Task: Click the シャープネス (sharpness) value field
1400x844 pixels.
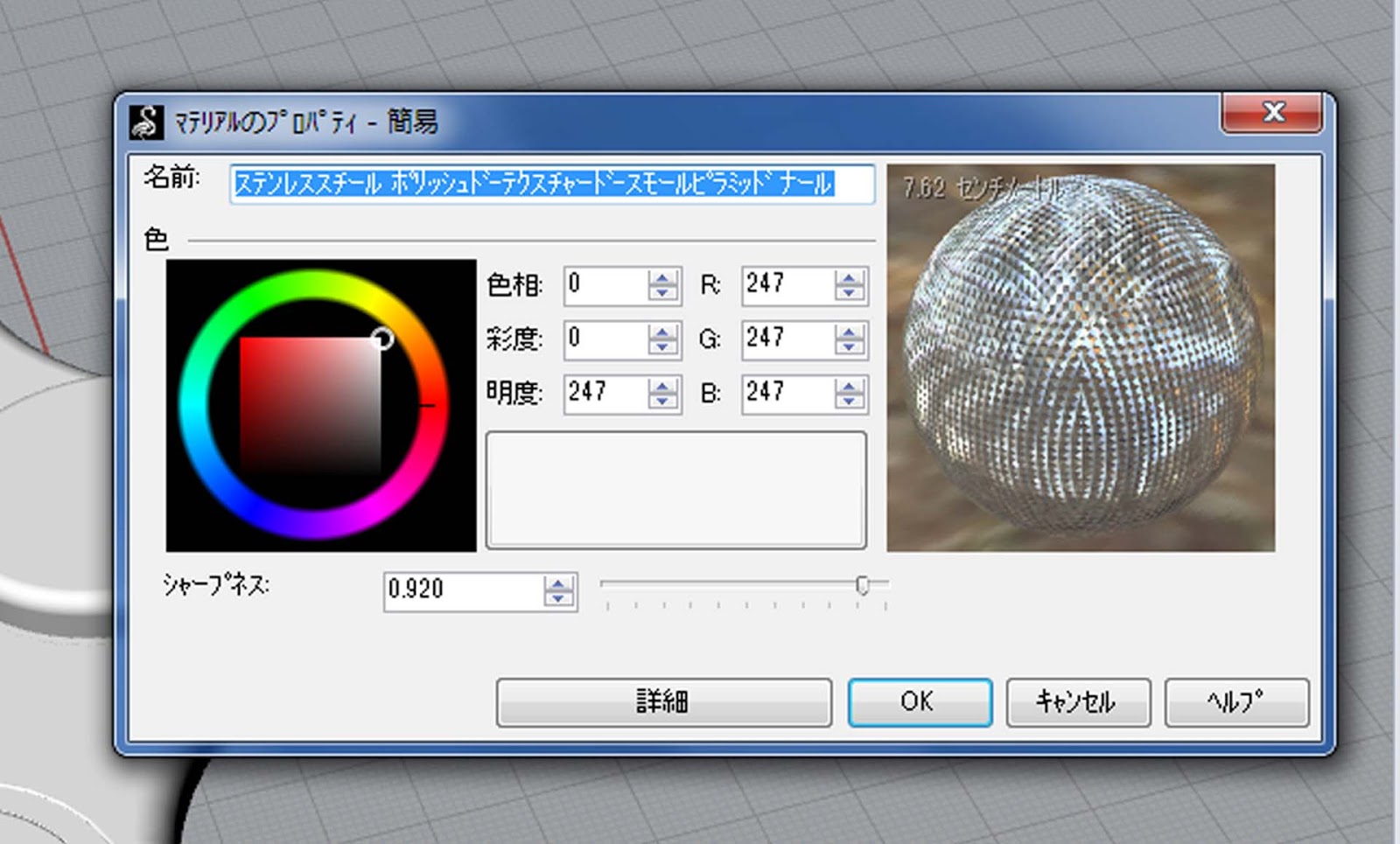Action: (x=464, y=591)
